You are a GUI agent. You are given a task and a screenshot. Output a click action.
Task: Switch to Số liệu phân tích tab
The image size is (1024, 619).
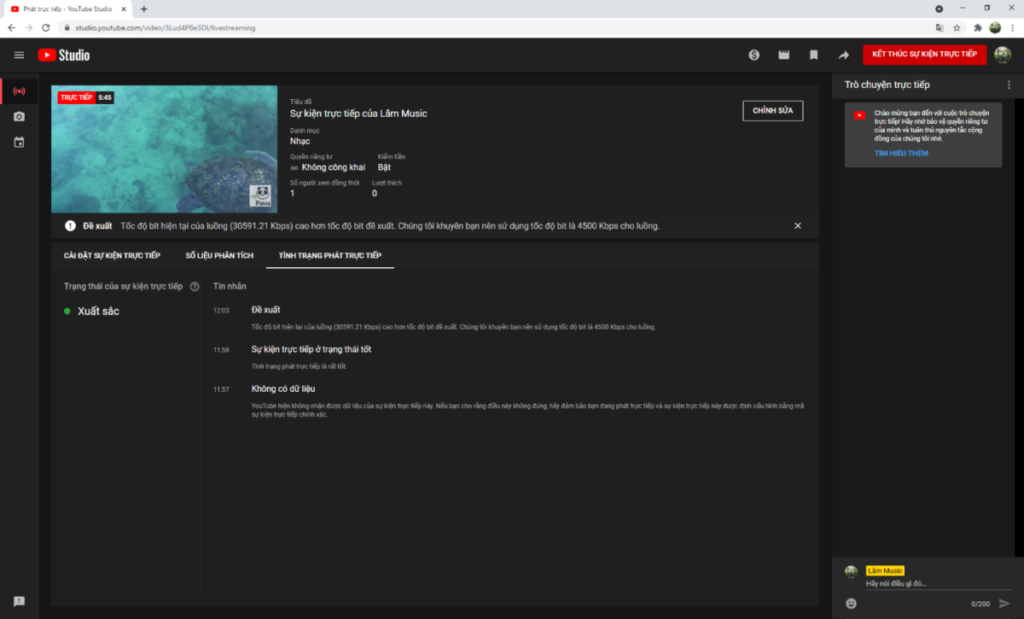point(219,256)
